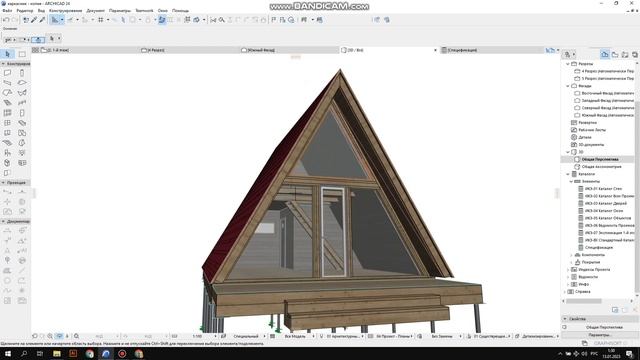Click the Navigator vertical scrollbar
Viewport: 640px width, 360px height.
[637, 196]
